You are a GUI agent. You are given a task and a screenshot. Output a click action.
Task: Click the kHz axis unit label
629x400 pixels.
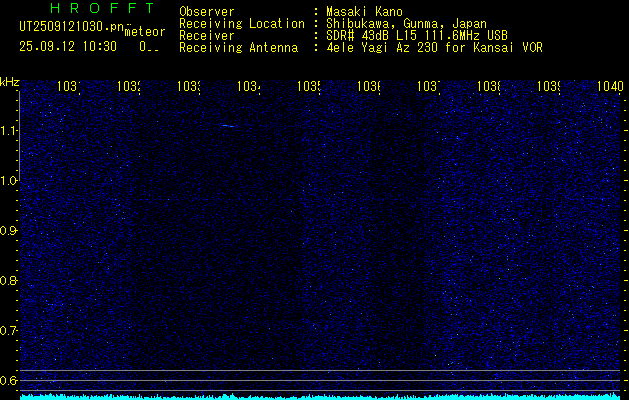(10, 83)
